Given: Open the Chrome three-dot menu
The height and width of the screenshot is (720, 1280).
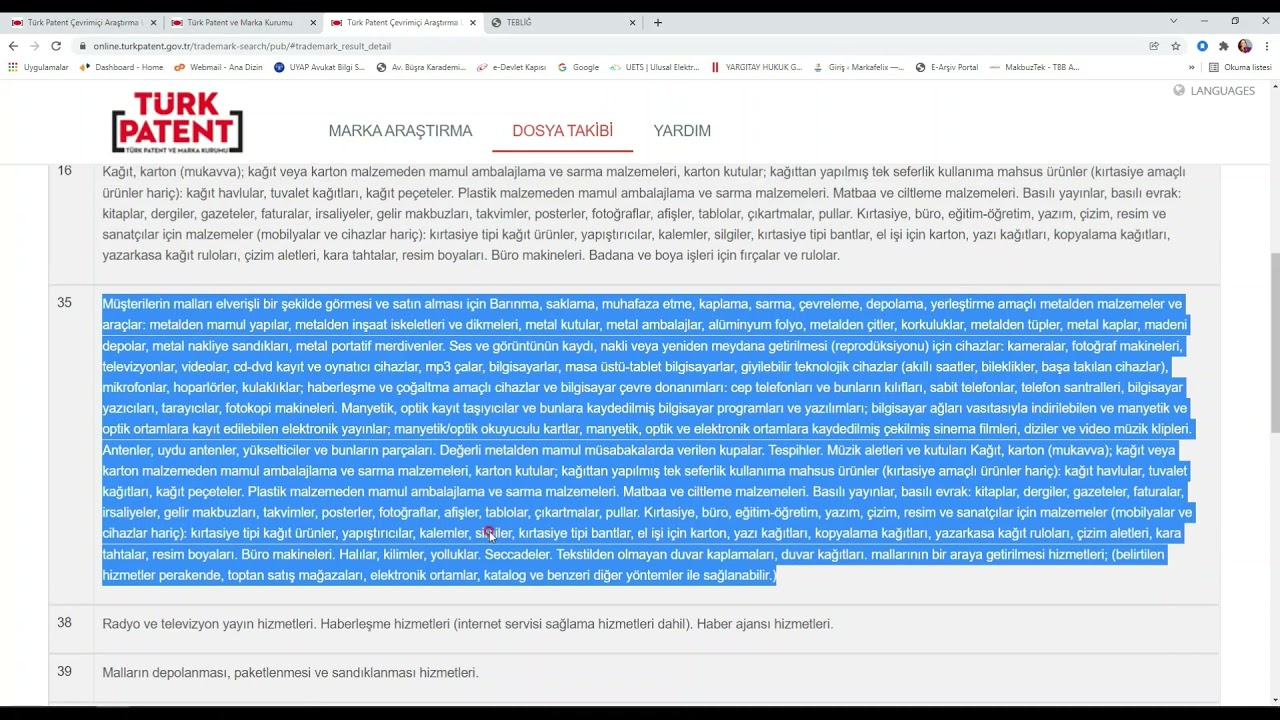Looking at the screenshot, I should 1267,46.
